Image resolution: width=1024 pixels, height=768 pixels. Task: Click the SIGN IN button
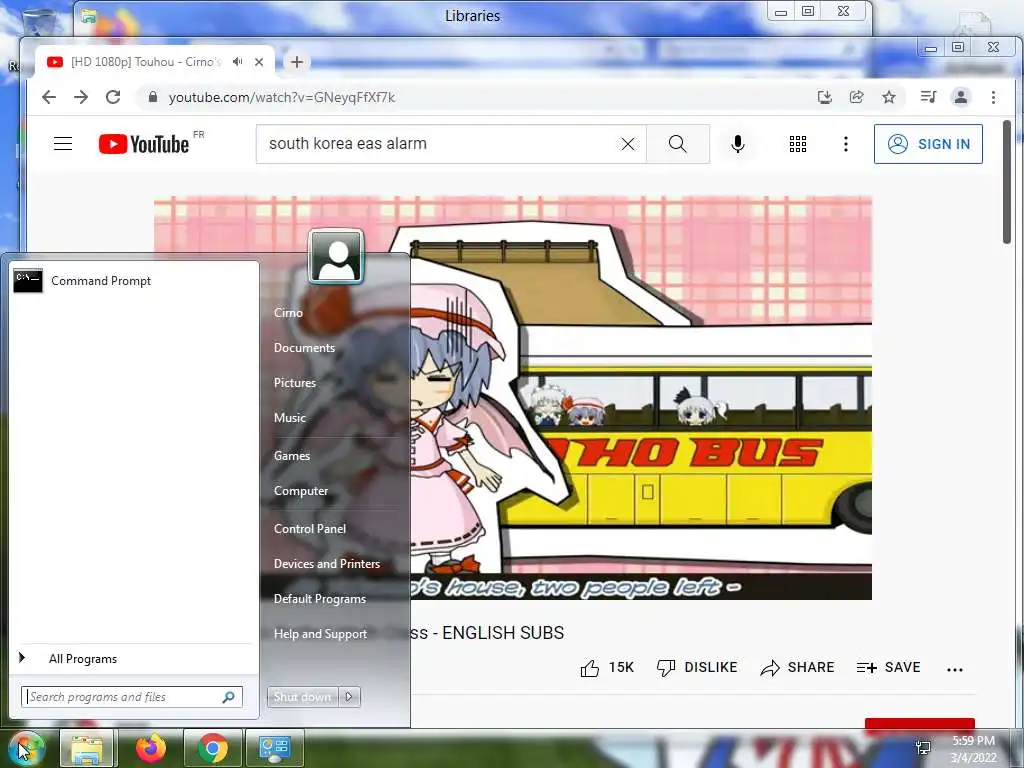tap(928, 144)
